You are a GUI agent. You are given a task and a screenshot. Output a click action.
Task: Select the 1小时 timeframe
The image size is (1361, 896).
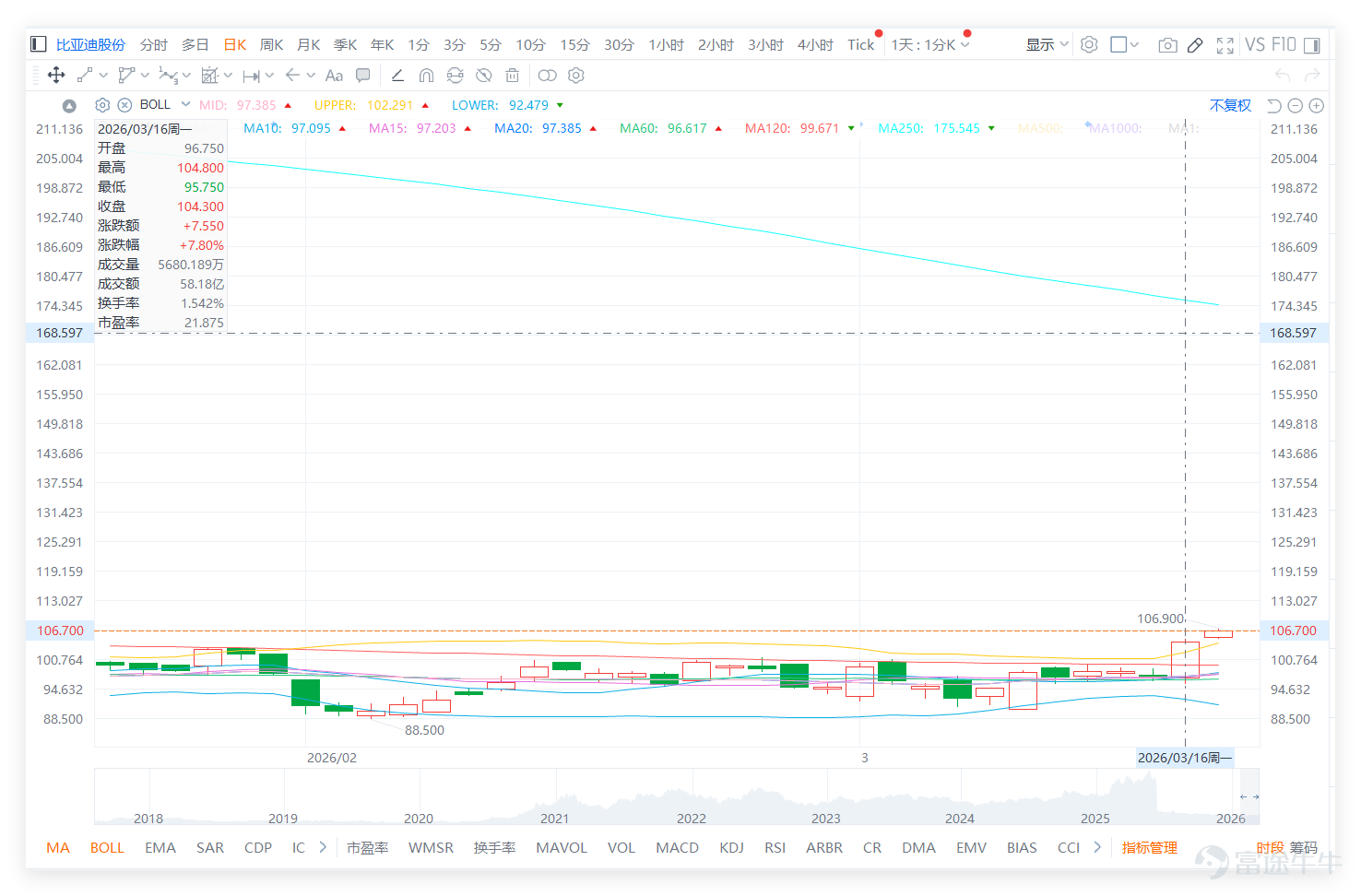pyautogui.click(x=666, y=44)
